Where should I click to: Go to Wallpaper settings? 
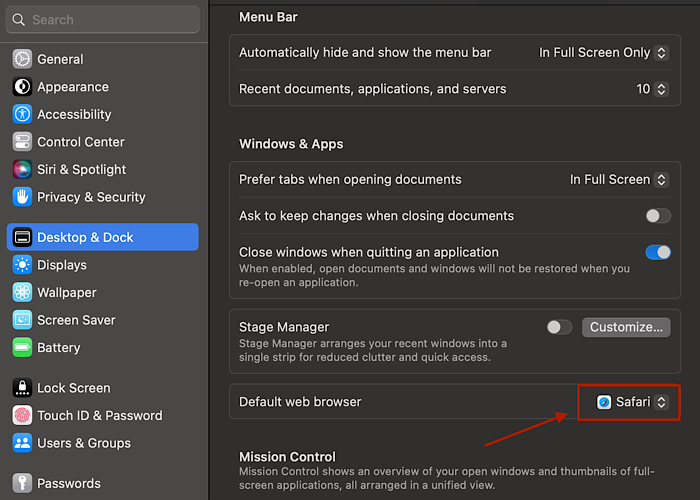103,292
